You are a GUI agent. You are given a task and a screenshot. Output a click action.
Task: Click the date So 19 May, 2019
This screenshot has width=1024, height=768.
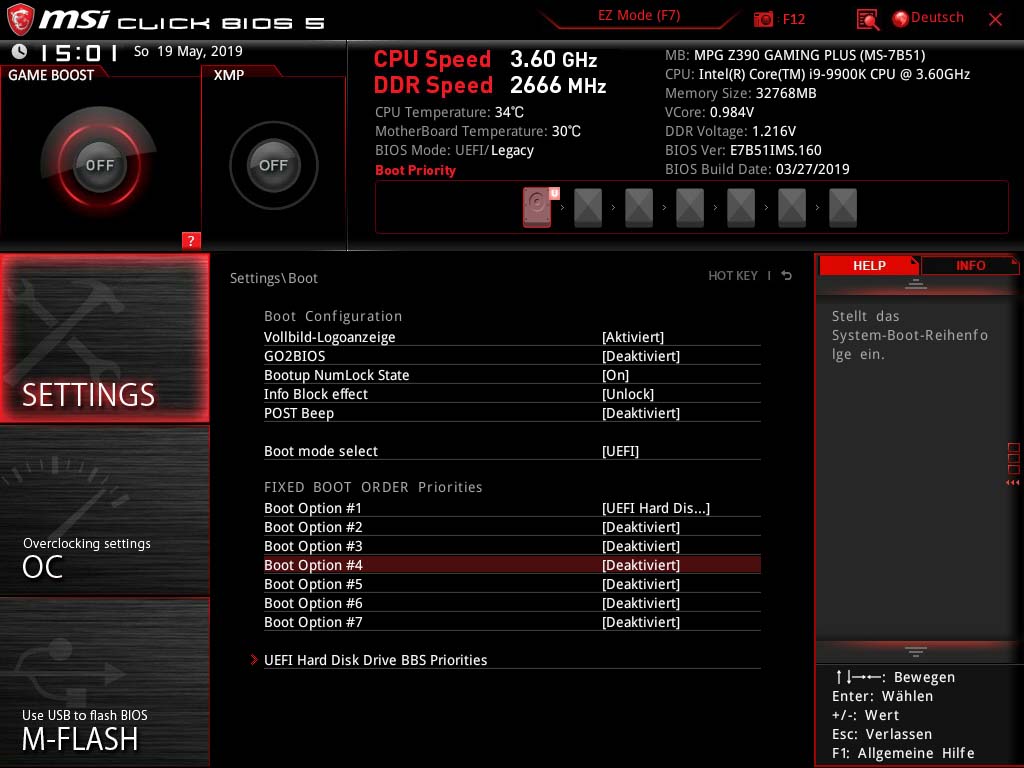188,52
